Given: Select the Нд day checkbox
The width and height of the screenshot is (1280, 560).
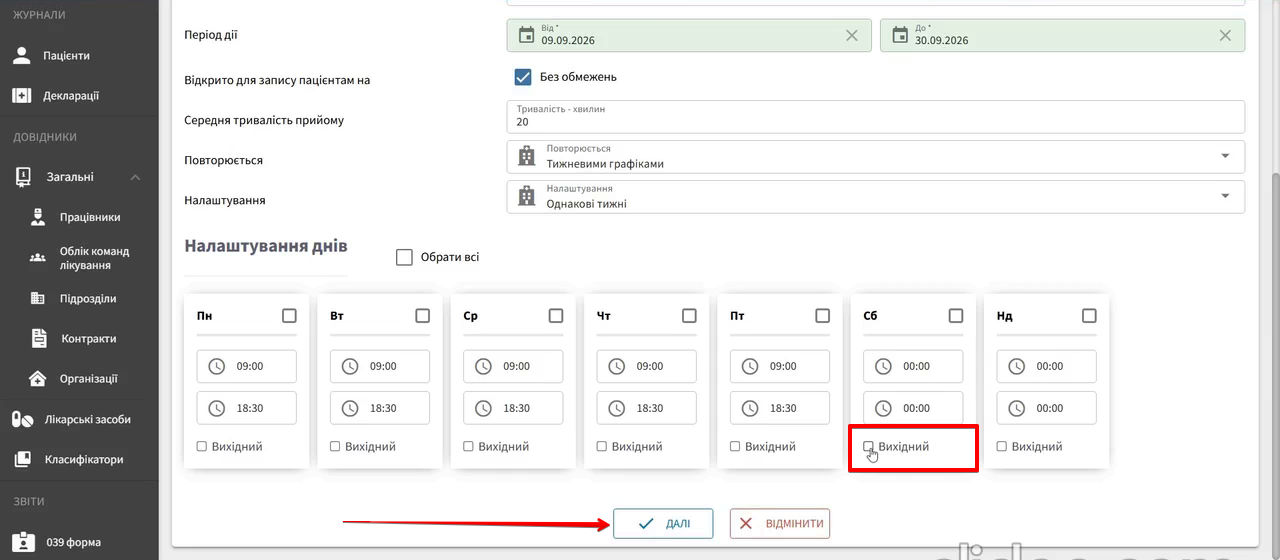Looking at the screenshot, I should (x=1089, y=315).
